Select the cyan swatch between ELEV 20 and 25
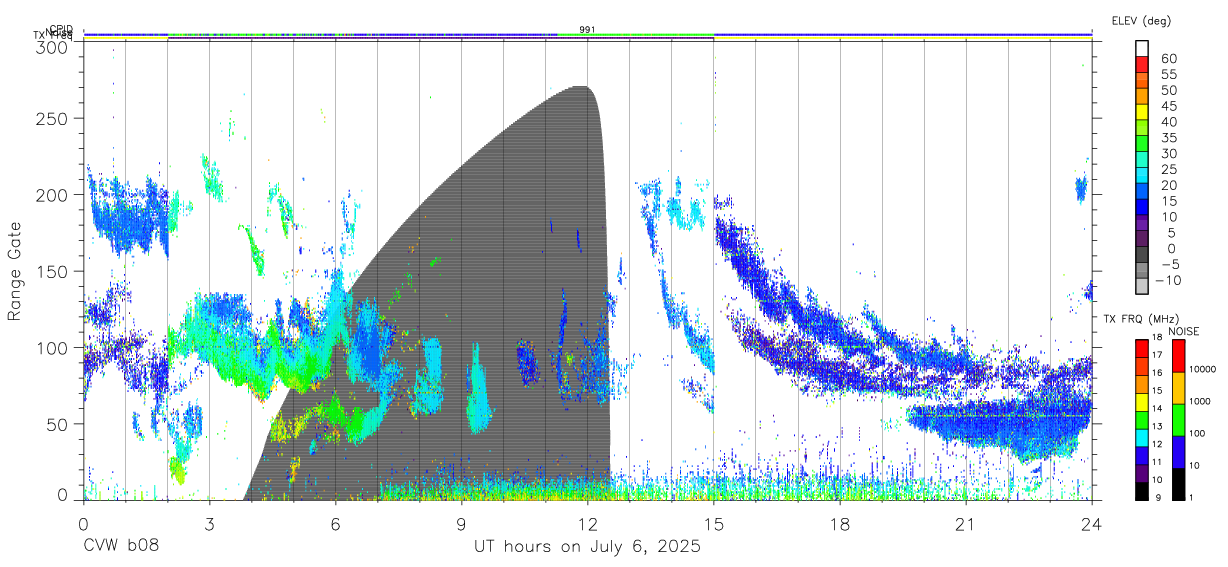This screenshot has width=1228, height=567. [1142, 177]
